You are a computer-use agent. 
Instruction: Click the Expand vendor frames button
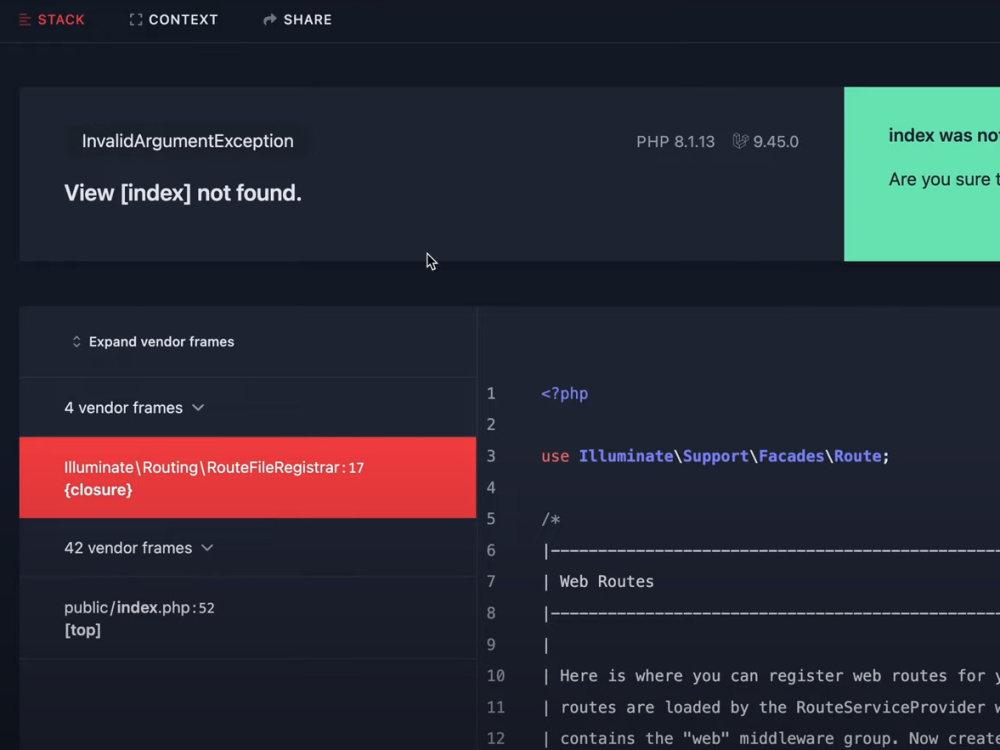153,342
